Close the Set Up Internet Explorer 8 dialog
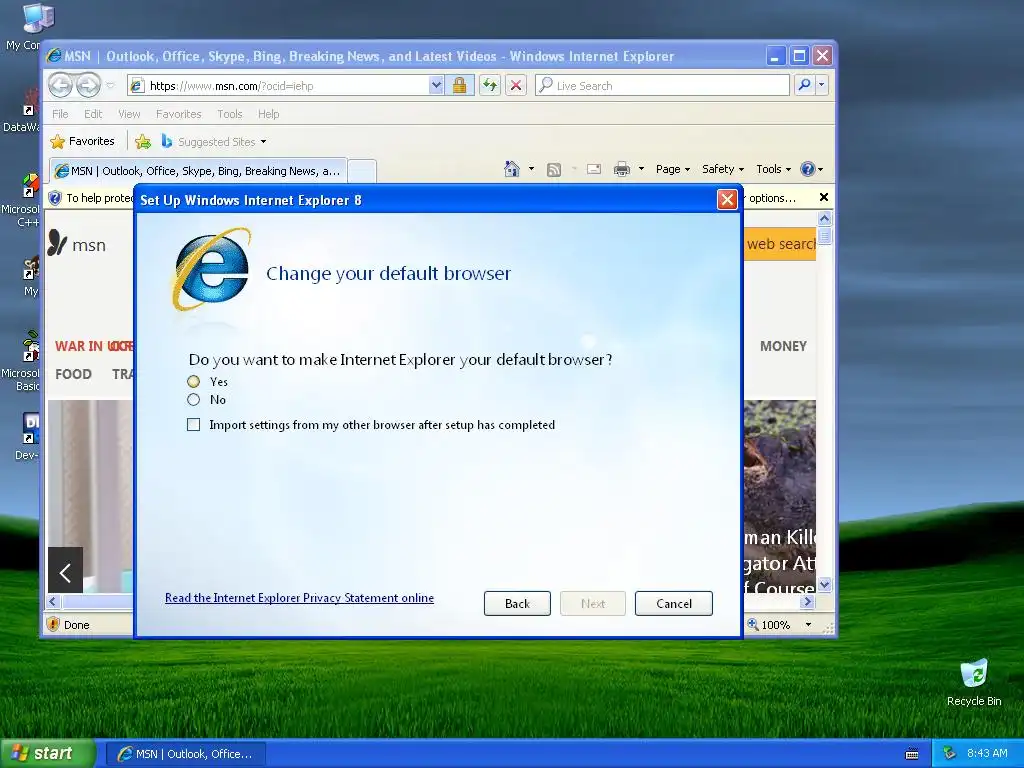 pos(727,199)
